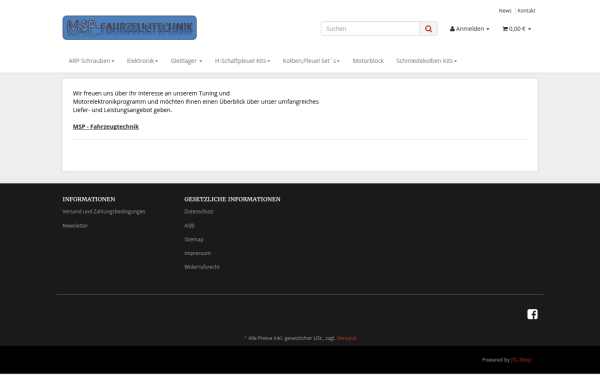The width and height of the screenshot is (600, 375).
Task: Click the 'Alle Preise inkl. gesetzlicher USt.' note
Action: (290, 338)
